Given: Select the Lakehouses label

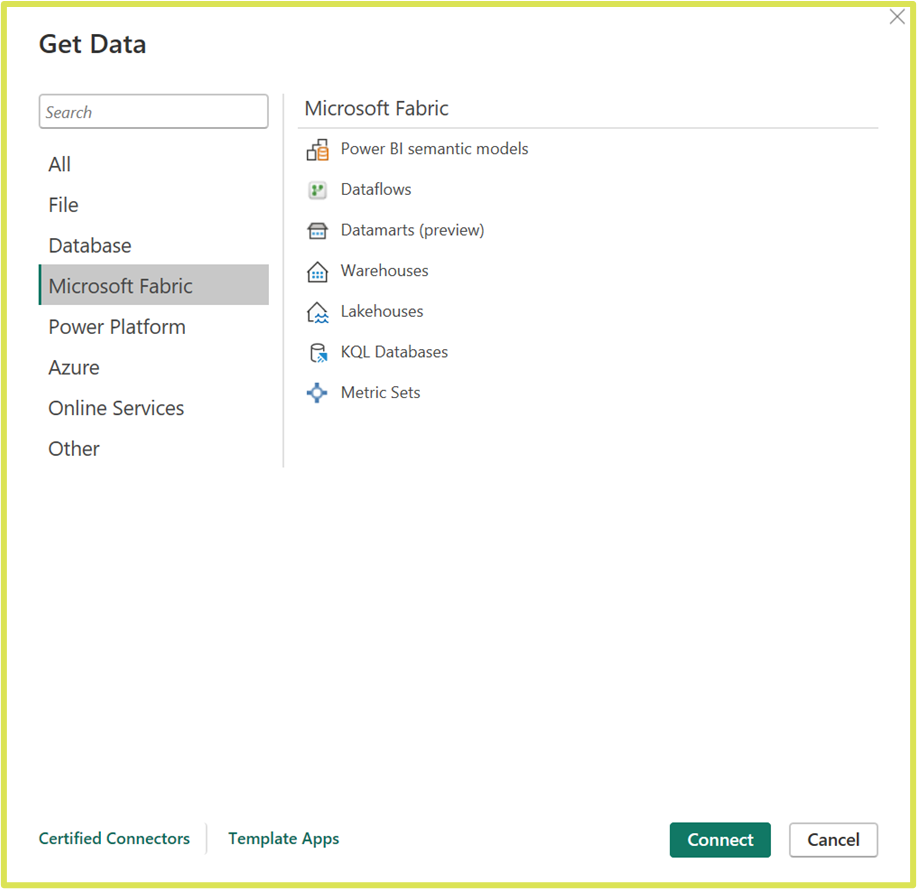Looking at the screenshot, I should click(382, 311).
